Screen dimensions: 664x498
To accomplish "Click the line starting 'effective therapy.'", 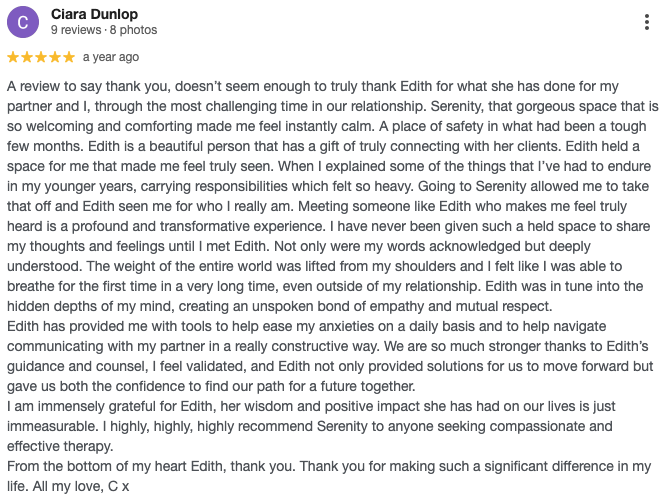I will 55,447.
